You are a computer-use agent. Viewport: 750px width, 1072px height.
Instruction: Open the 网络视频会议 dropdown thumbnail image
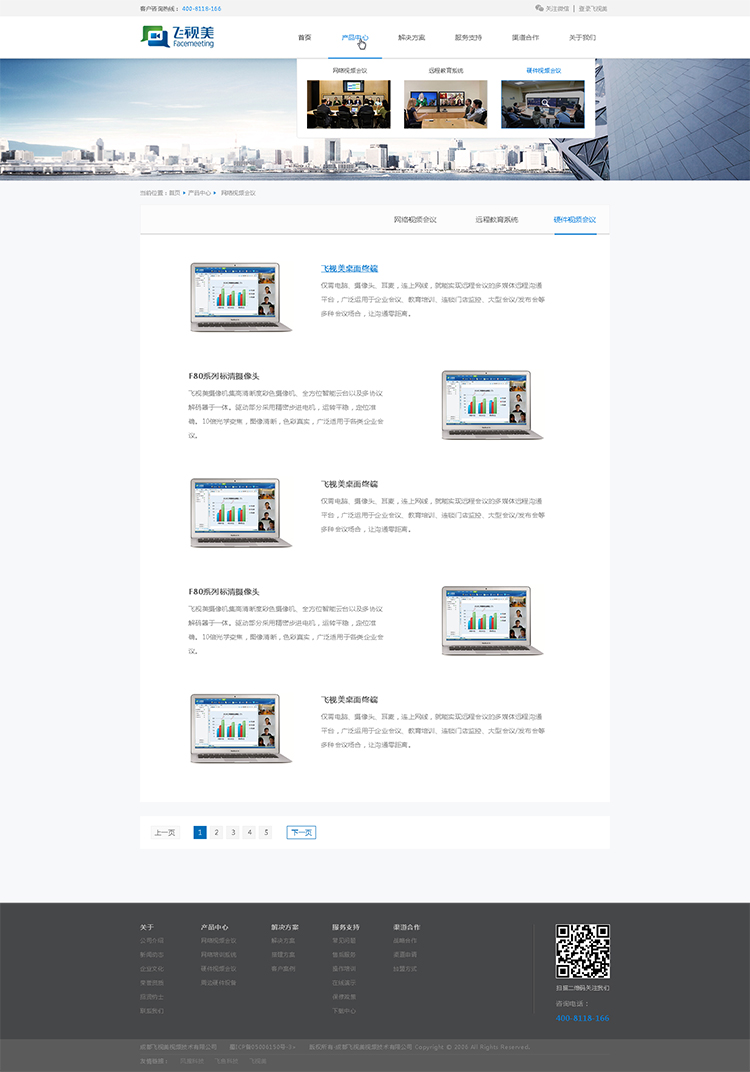pyautogui.click(x=349, y=104)
